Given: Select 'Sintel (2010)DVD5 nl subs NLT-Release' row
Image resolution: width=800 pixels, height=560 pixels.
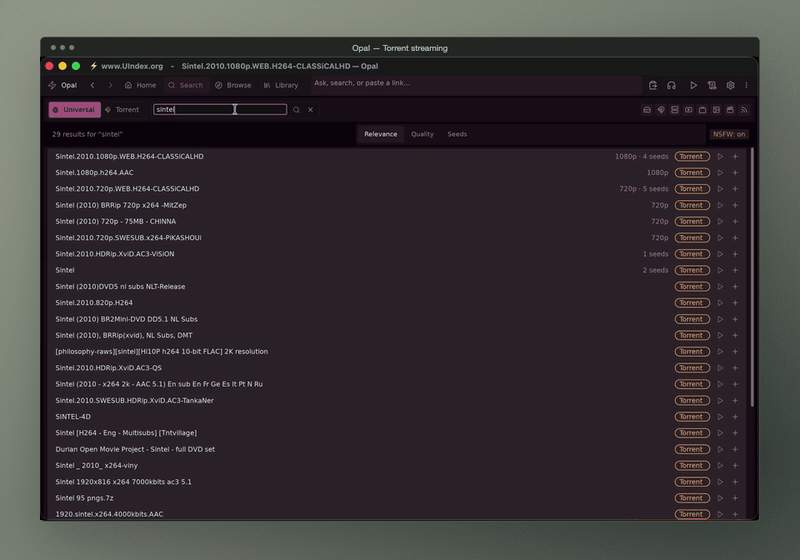Looking at the screenshot, I should [x=398, y=287].
